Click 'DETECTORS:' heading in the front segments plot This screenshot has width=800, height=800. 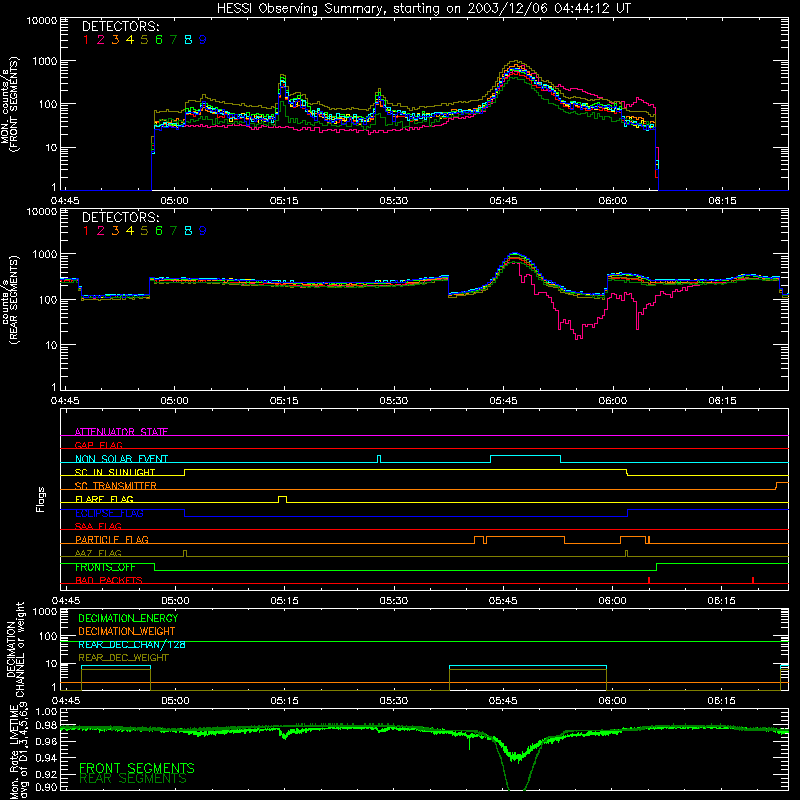(x=120, y=27)
